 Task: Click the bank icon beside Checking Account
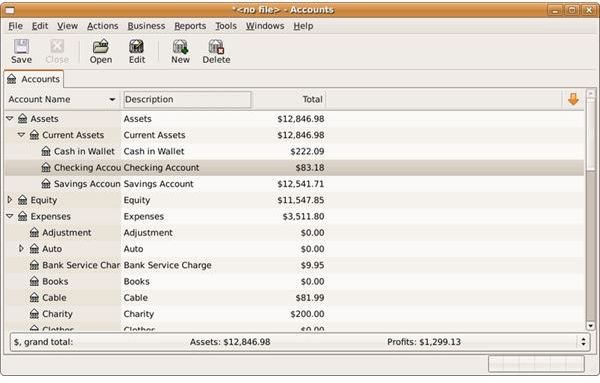click(x=46, y=168)
